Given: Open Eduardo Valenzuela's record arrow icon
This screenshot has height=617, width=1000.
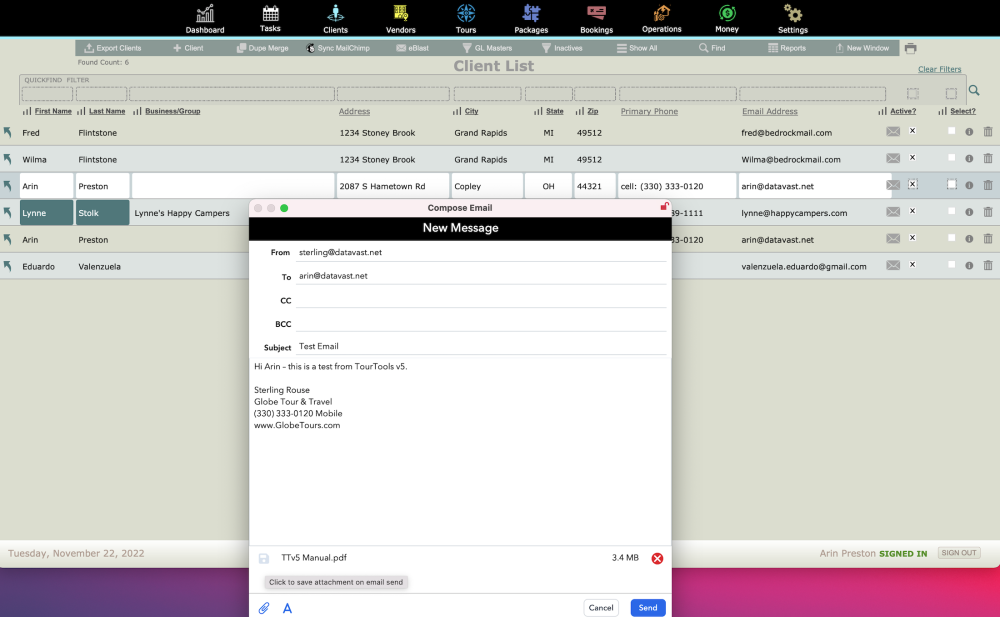Looking at the screenshot, I should [x=8, y=266].
